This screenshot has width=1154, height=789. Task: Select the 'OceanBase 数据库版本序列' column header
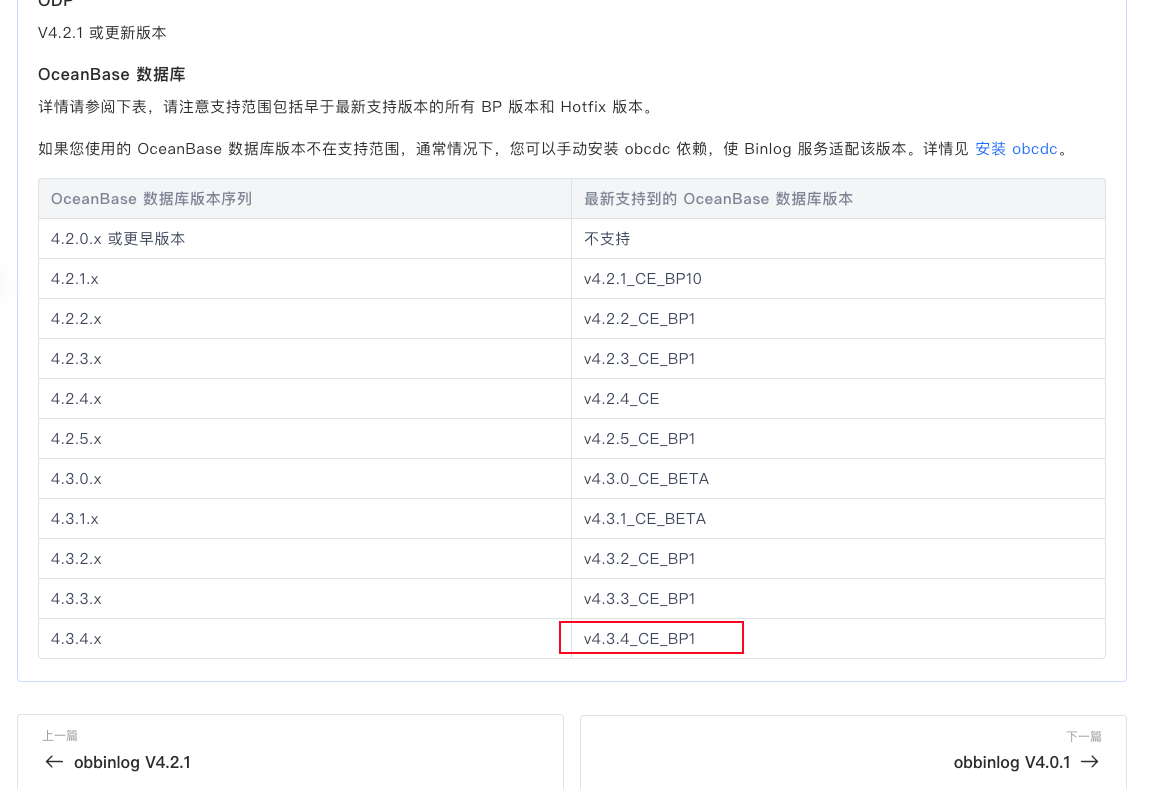tap(305, 199)
